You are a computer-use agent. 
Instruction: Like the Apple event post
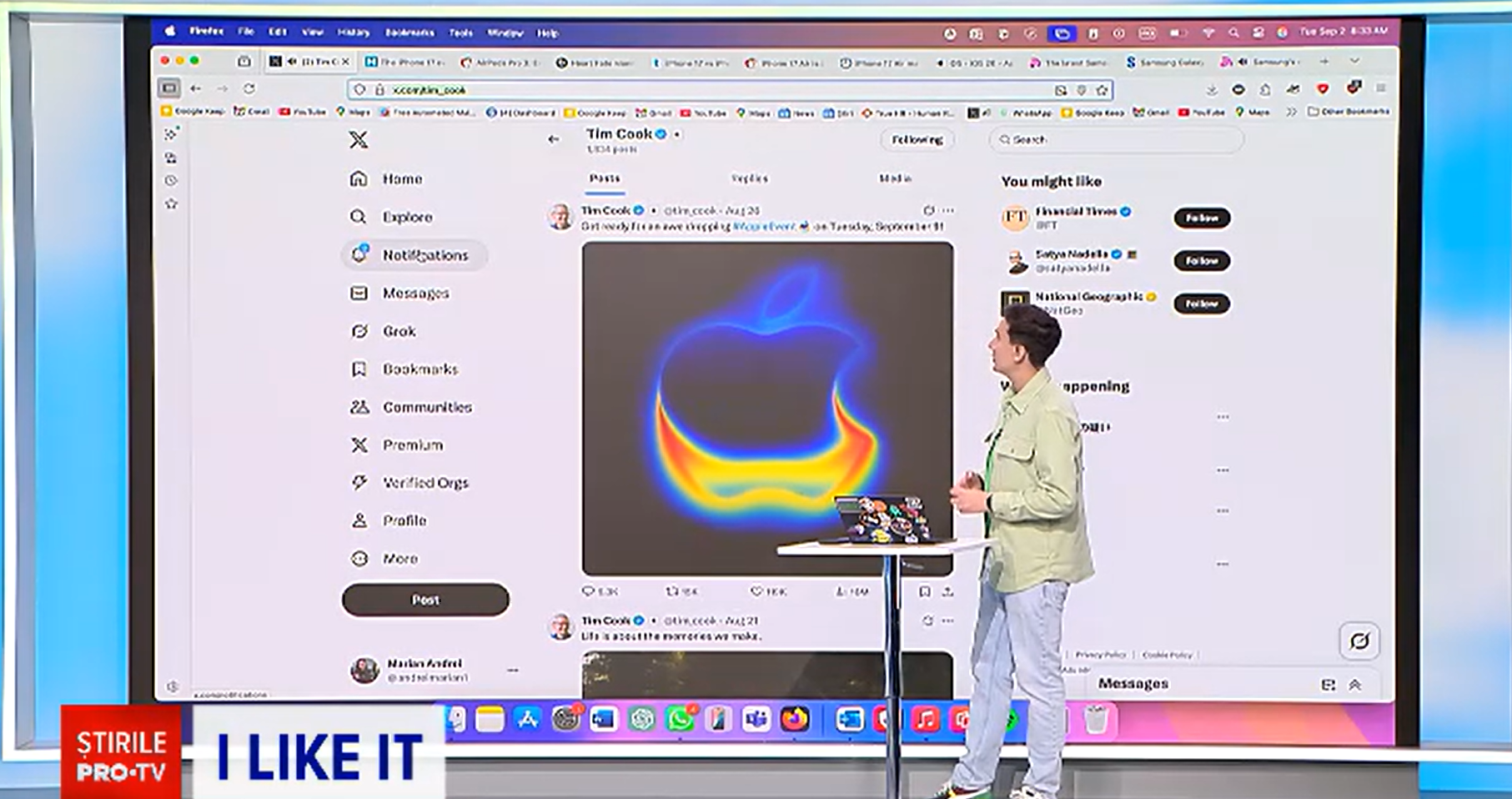point(757,591)
